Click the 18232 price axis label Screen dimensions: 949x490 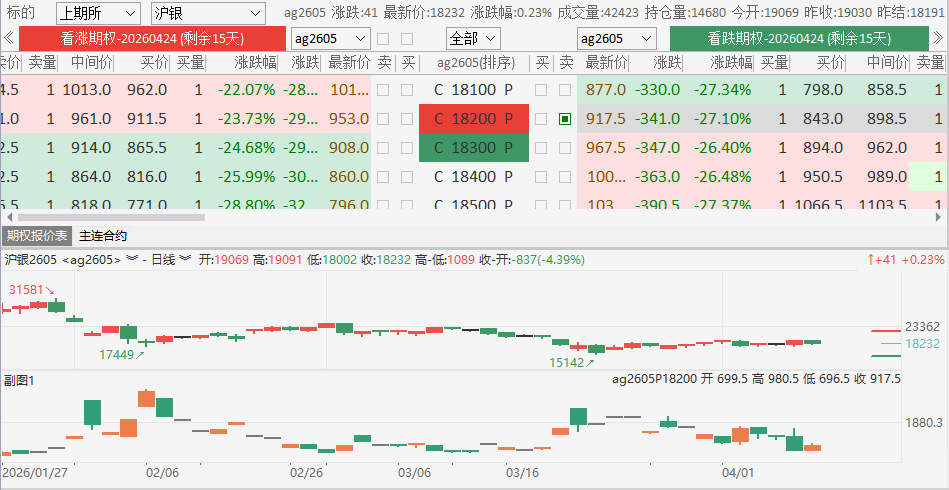[x=923, y=343]
